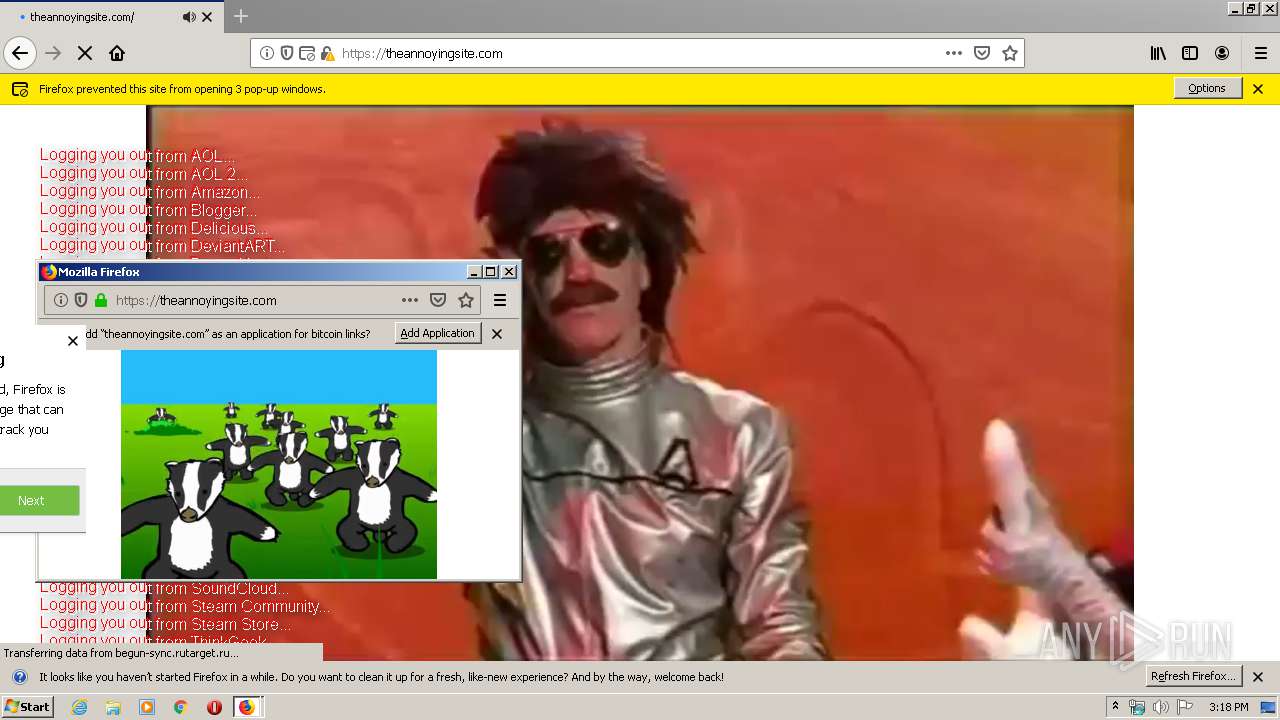This screenshot has height=720, width=1280.
Task: Open Chrome from the taskbar
Action: (x=180, y=707)
